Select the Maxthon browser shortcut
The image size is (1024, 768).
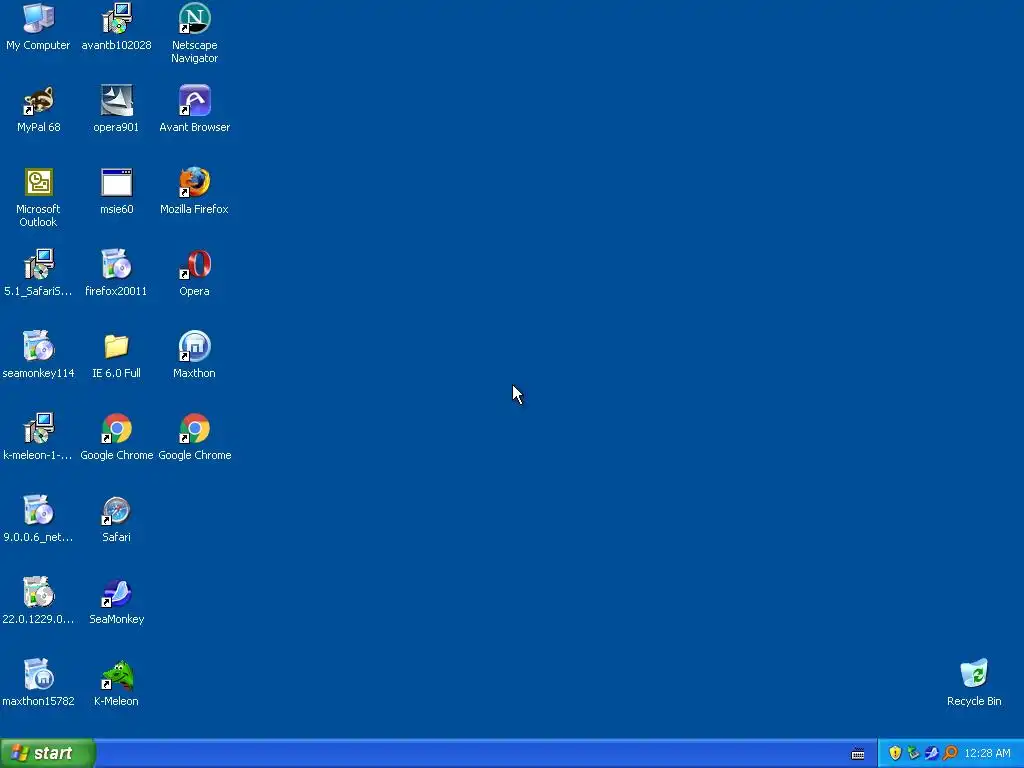(x=195, y=346)
